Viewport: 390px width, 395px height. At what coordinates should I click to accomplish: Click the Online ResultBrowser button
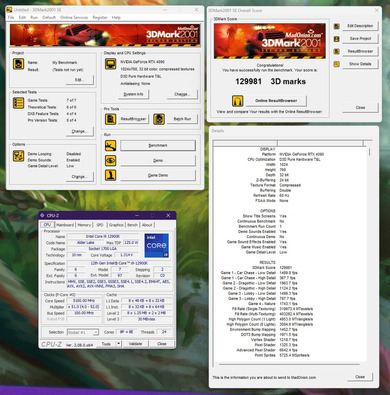point(276,101)
